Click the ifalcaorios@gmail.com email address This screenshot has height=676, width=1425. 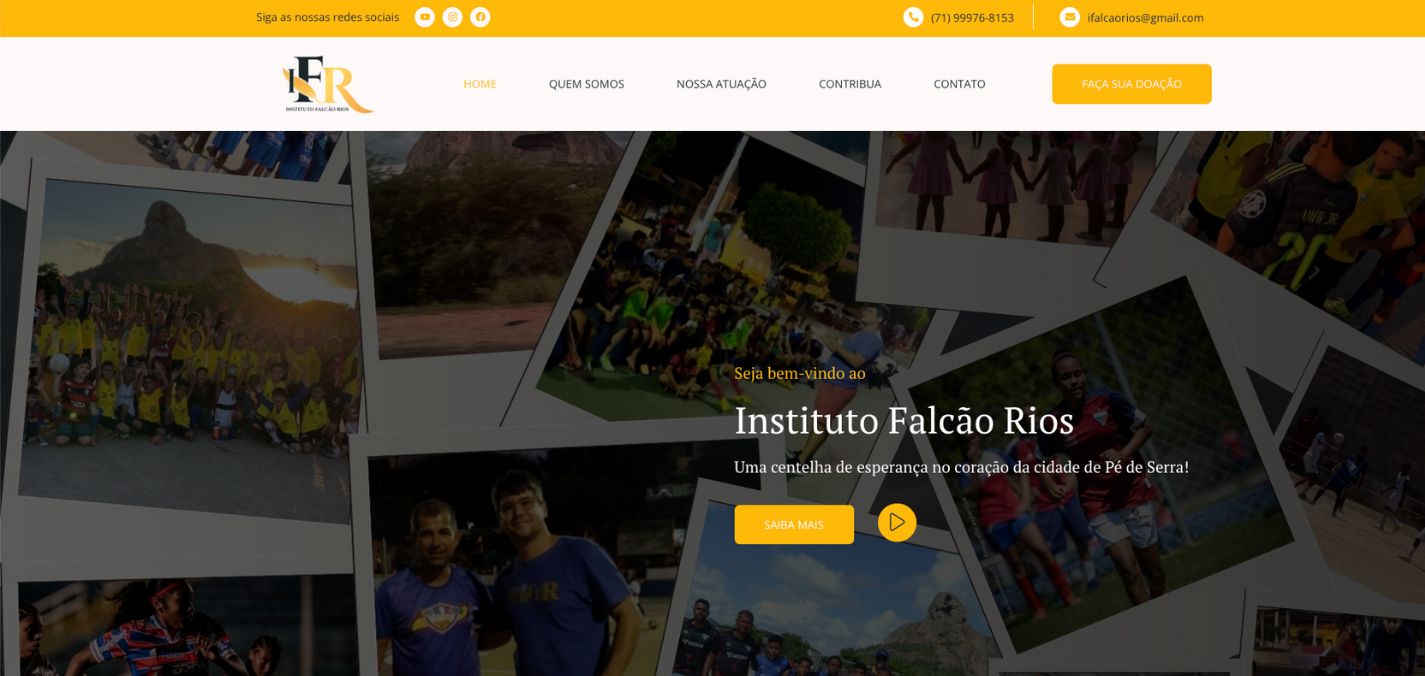[1145, 17]
